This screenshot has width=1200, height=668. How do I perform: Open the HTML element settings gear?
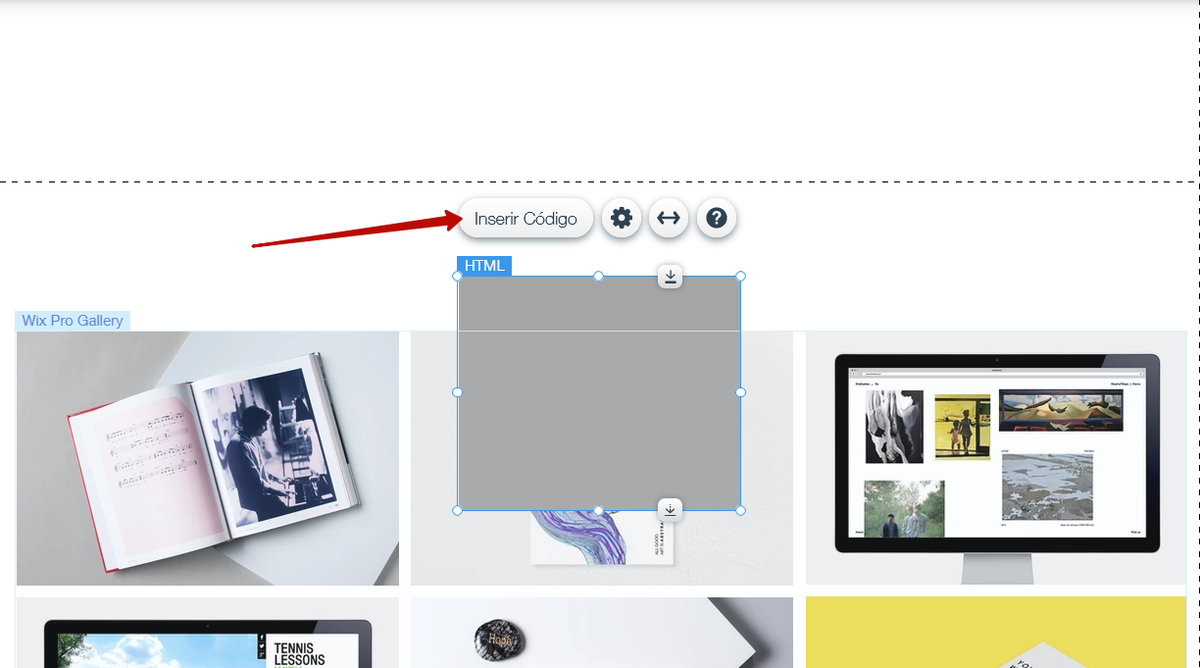coord(622,218)
